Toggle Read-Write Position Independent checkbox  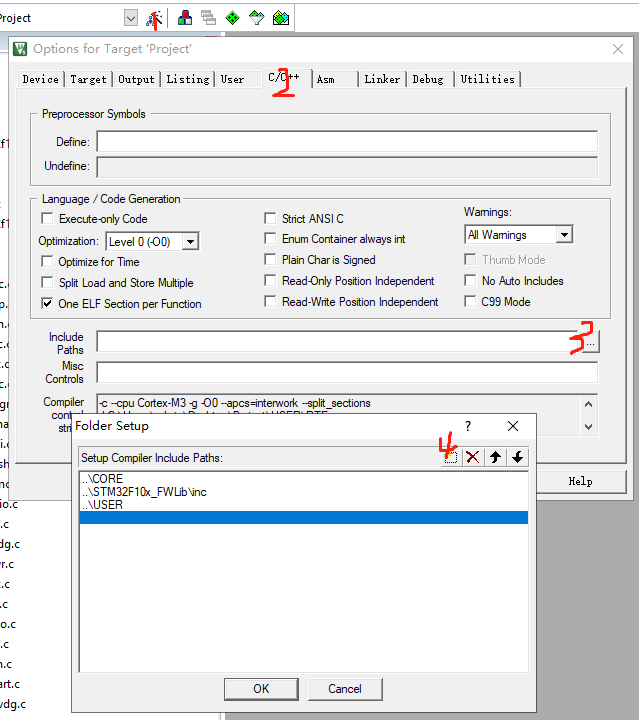click(270, 301)
